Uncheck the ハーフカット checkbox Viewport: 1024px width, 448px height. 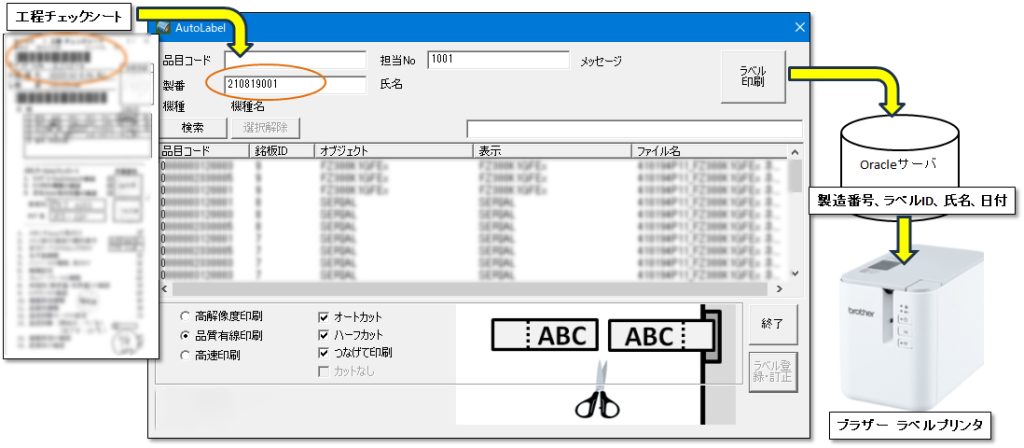pos(323,335)
